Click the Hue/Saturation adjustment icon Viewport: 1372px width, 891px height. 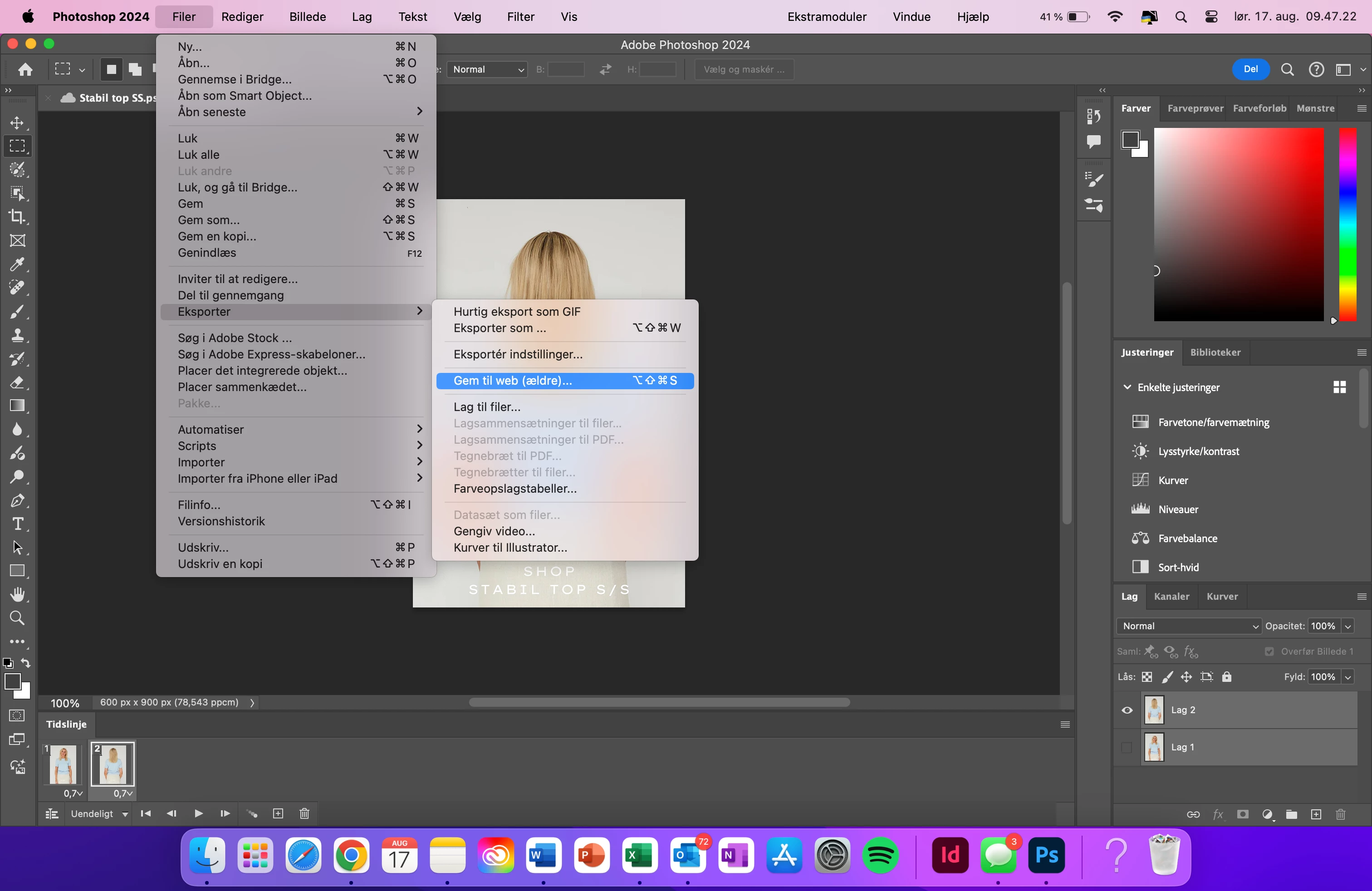click(1140, 422)
